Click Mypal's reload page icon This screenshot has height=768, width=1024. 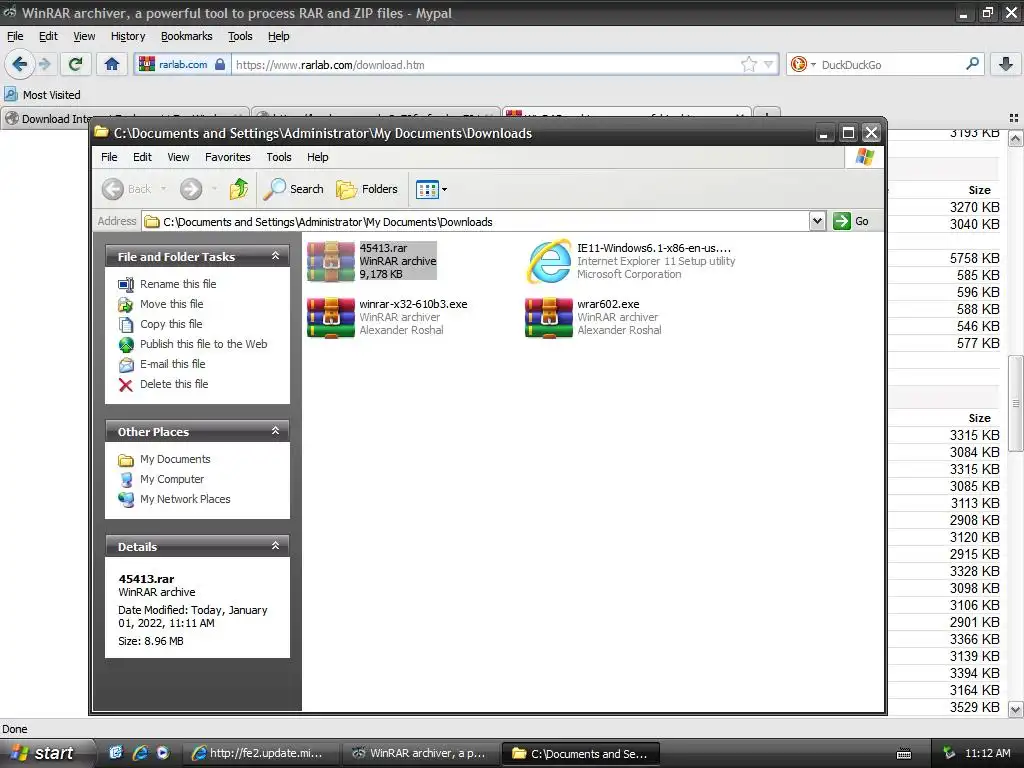[x=76, y=64]
